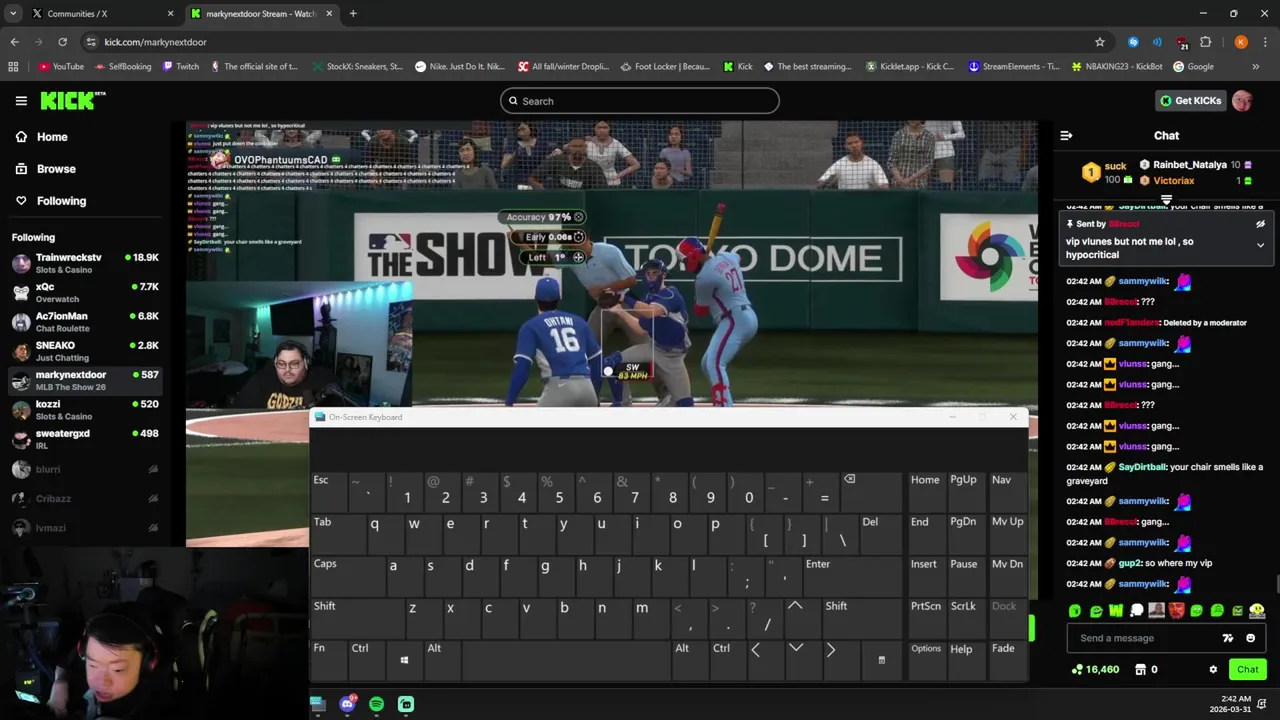This screenshot has width=1280, height=720.
Task: Open SNEAKO channel
Action: (84, 351)
